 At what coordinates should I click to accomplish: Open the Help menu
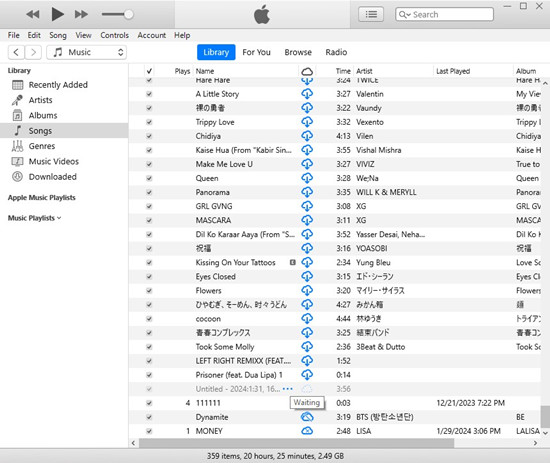(x=182, y=35)
